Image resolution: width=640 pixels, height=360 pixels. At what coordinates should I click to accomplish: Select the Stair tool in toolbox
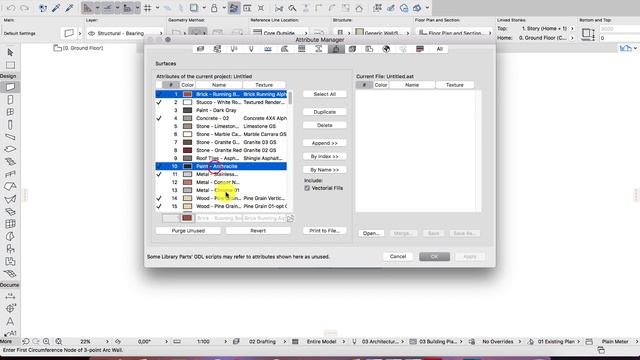10,162
